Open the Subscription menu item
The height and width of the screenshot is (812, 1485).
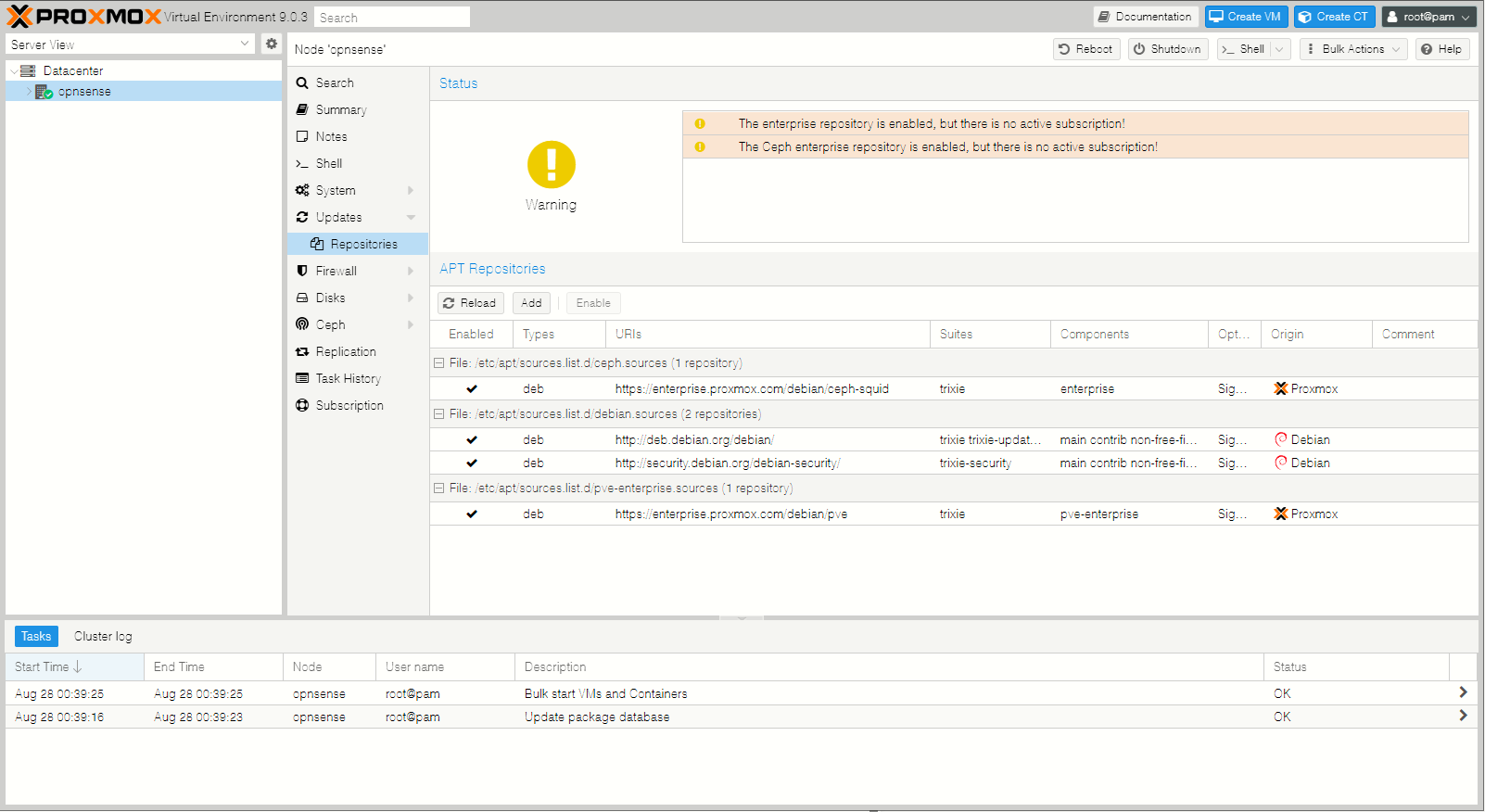[358, 405]
